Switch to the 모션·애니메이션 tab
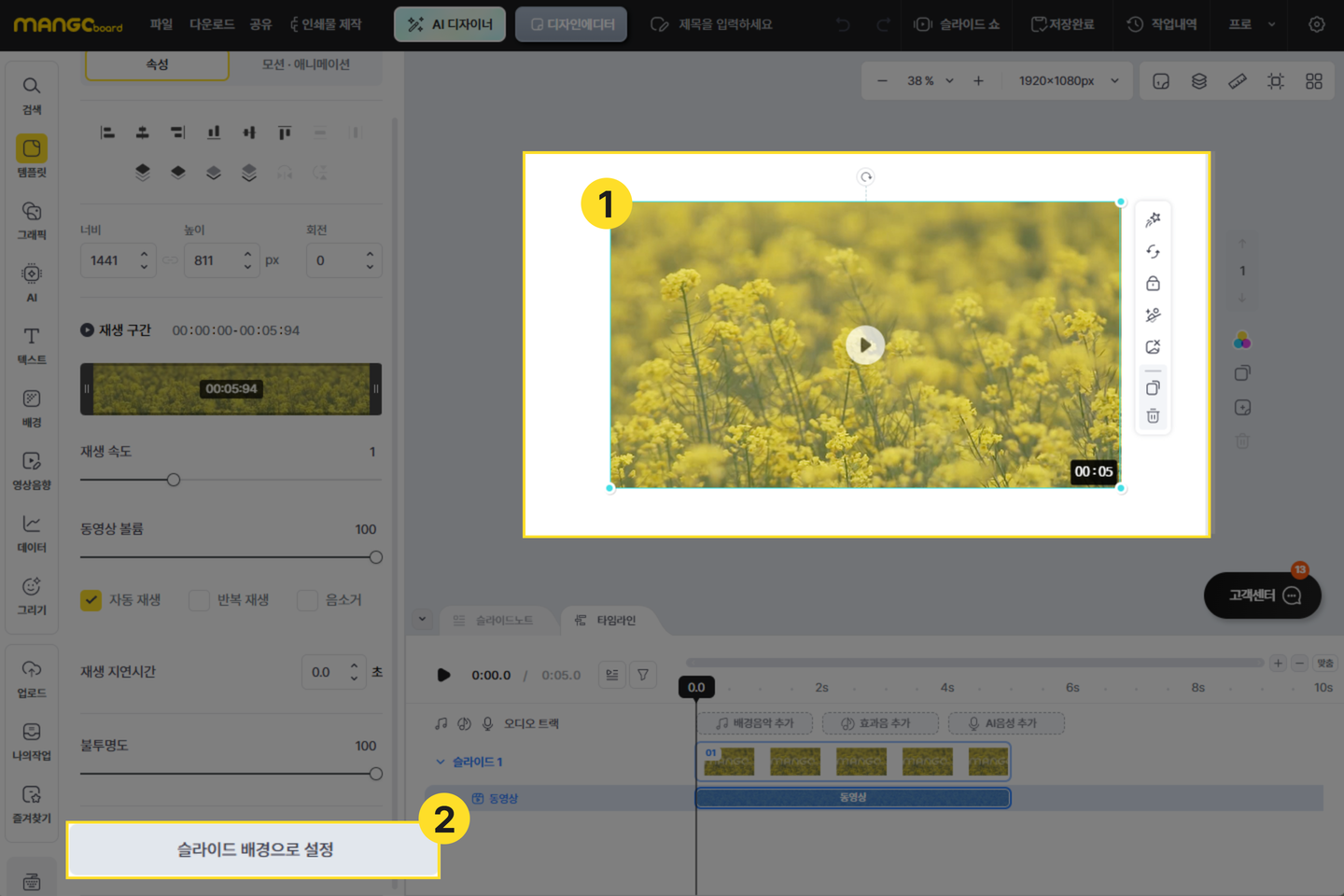Image resolution: width=1344 pixels, height=896 pixels. [305, 64]
